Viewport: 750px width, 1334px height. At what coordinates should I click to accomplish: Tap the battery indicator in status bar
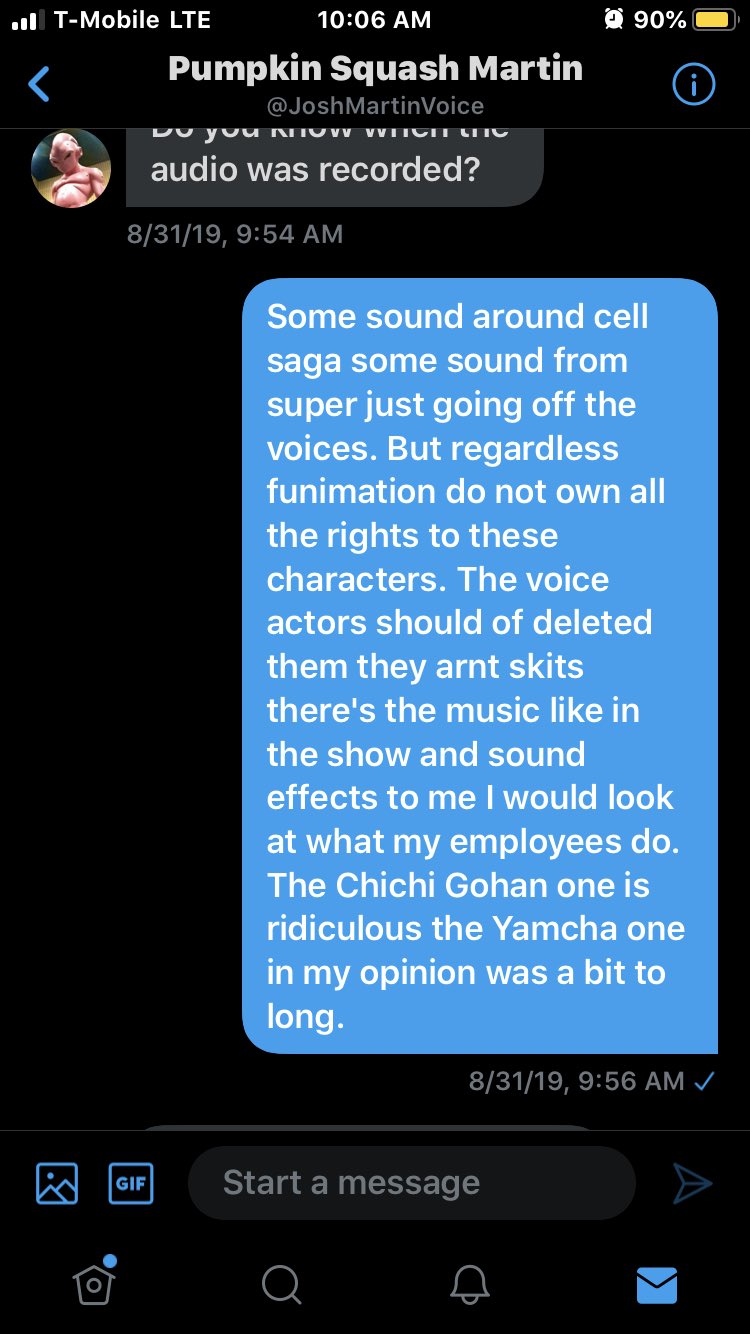click(714, 20)
